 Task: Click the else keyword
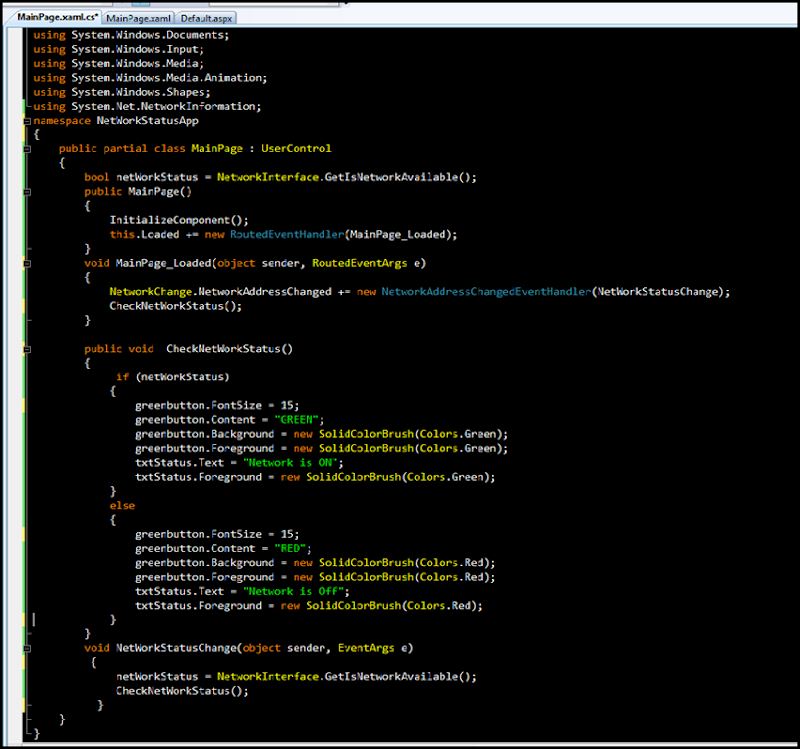[122, 506]
